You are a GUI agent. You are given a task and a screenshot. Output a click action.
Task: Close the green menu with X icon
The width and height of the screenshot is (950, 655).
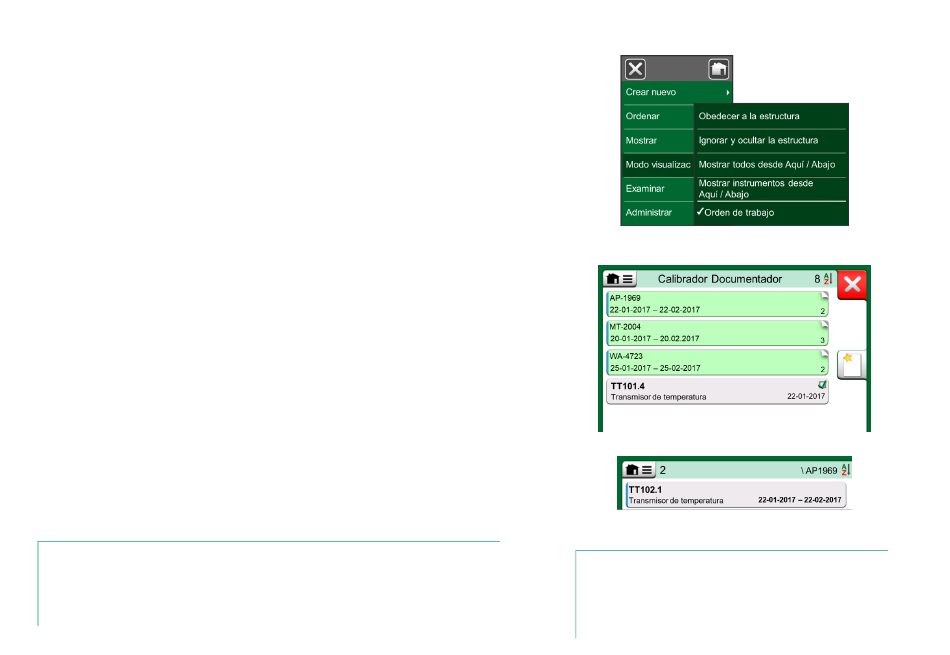(x=635, y=69)
